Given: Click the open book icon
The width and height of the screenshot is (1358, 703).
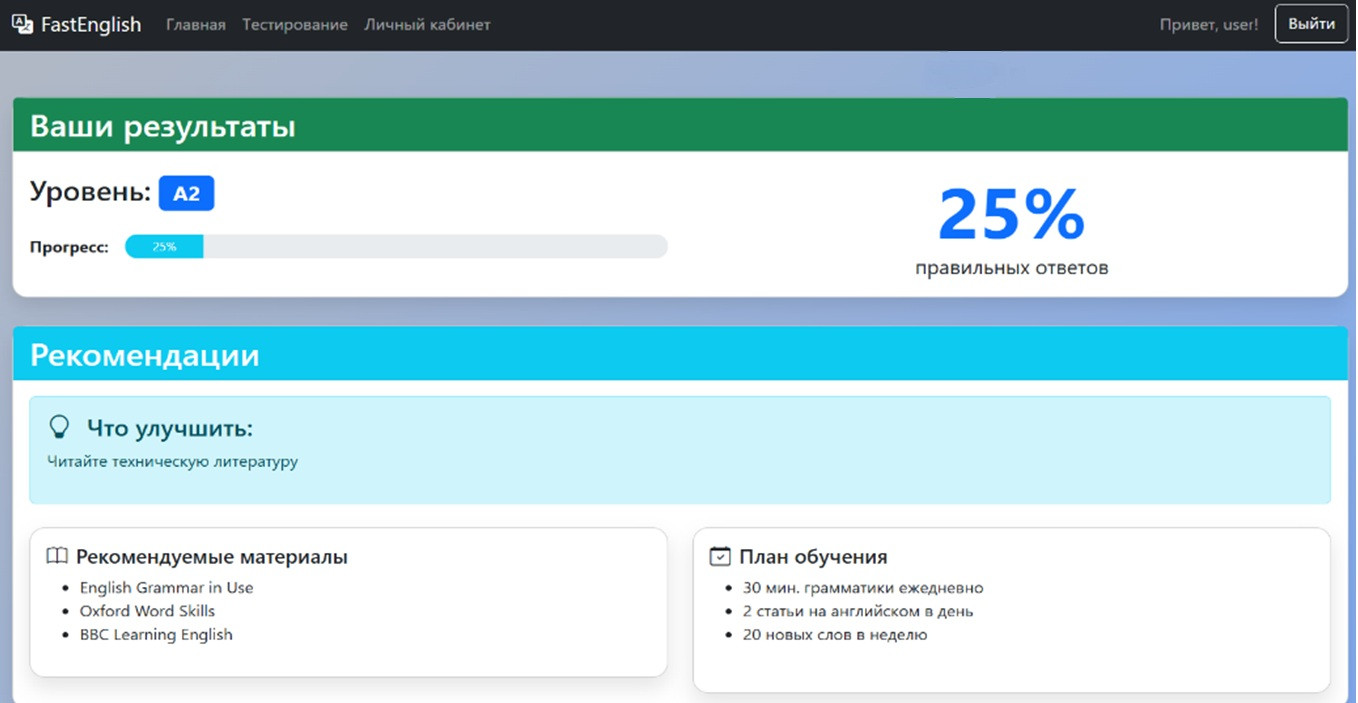Looking at the screenshot, I should 57,557.
